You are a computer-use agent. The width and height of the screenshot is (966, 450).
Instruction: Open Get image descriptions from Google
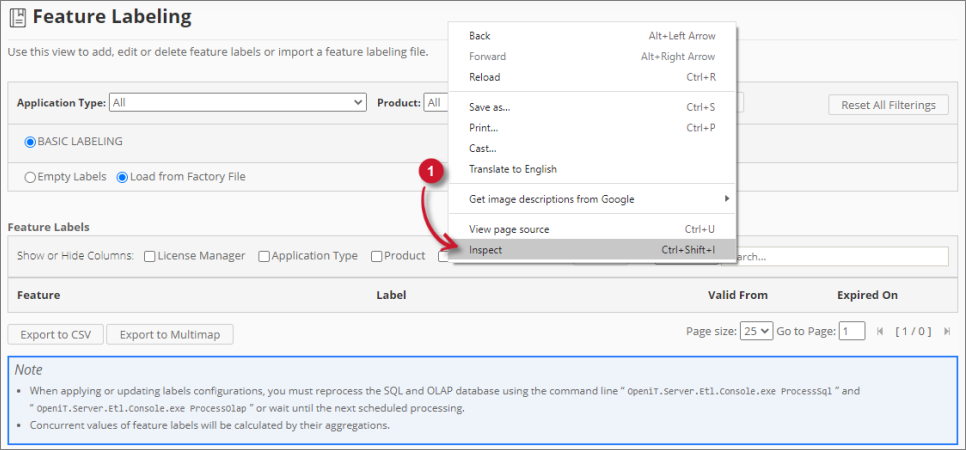coord(592,199)
